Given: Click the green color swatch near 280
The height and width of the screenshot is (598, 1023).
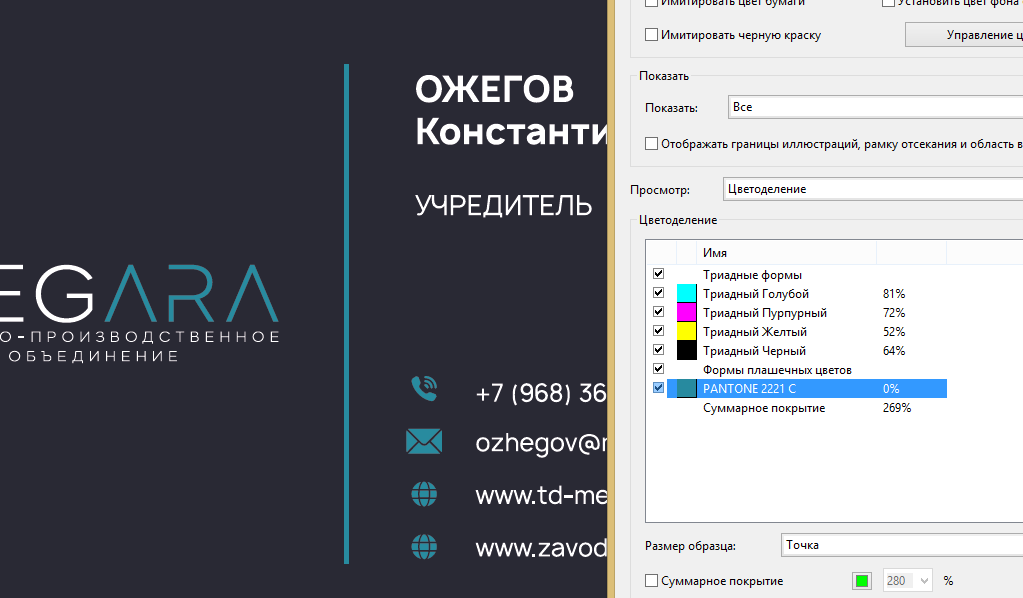Looking at the screenshot, I should (861, 580).
